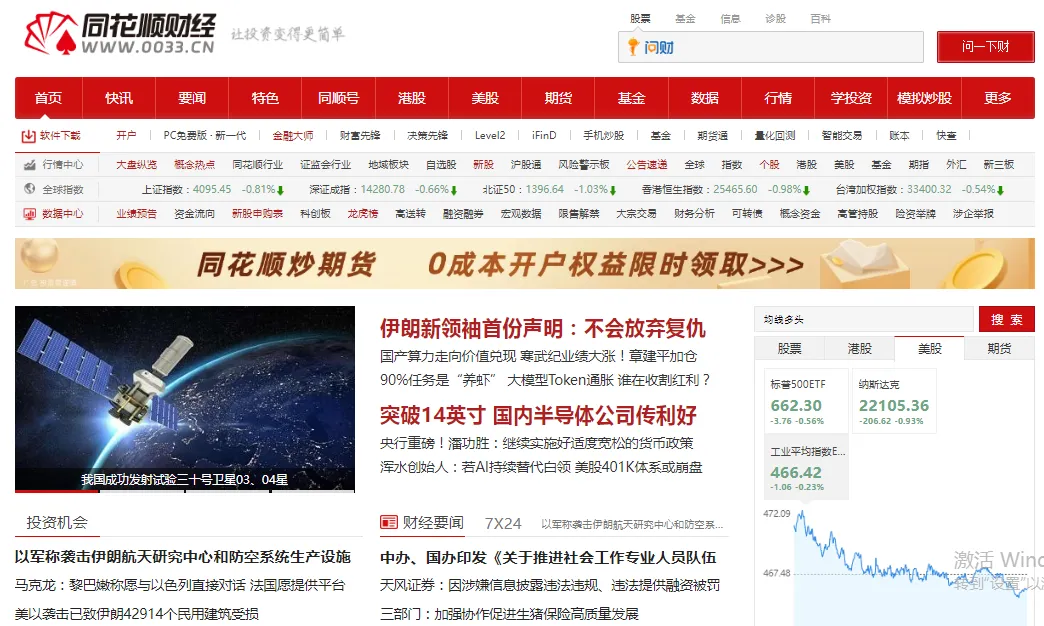Image resolution: width=1044 pixels, height=626 pixels.
Task: Open the 概念热点 link
Action: 194,164
